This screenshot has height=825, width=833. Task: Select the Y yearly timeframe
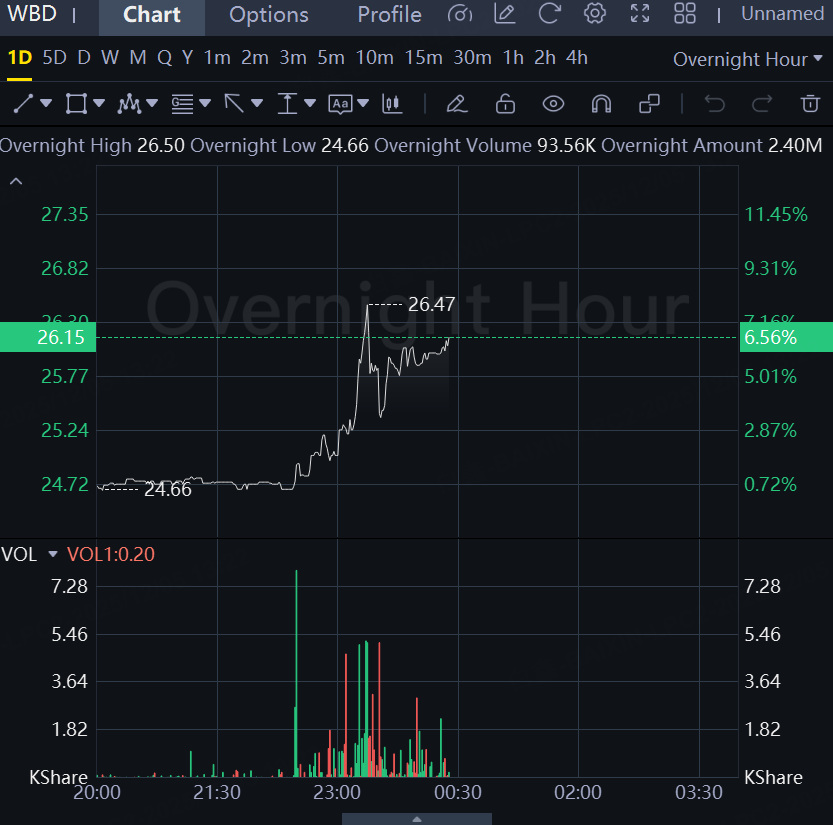point(188,57)
